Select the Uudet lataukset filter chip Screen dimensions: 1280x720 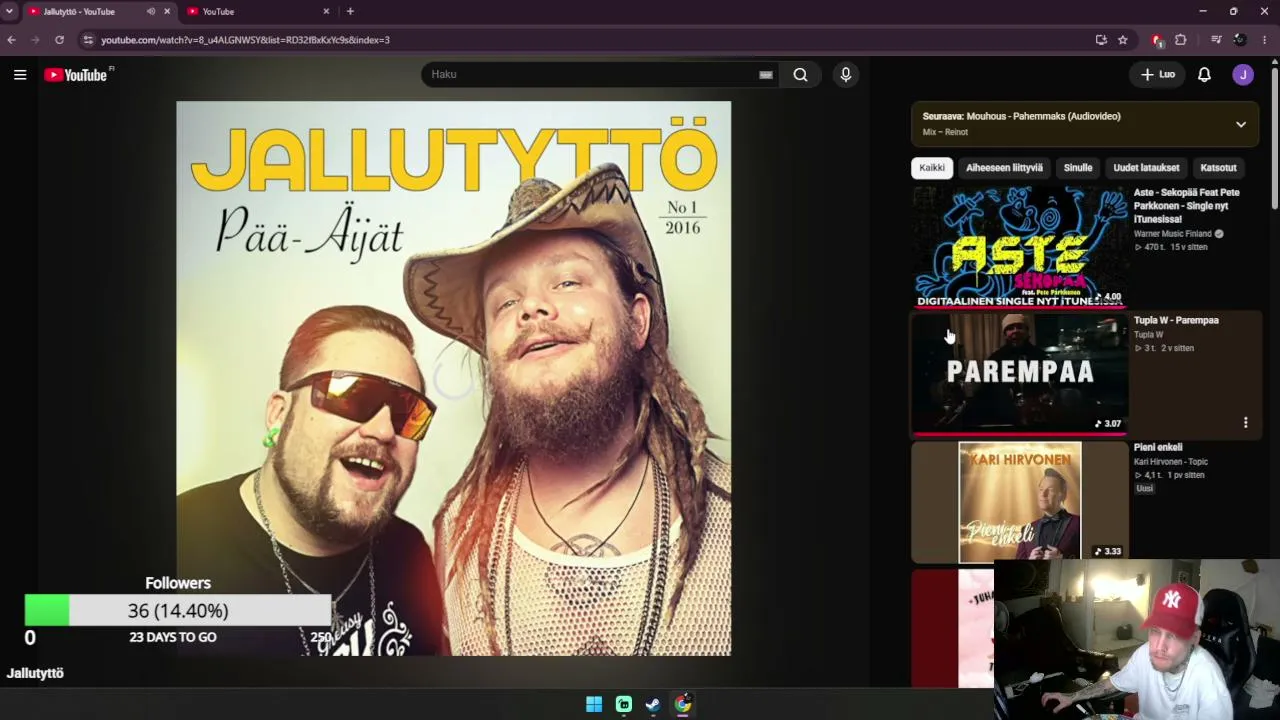(1146, 168)
